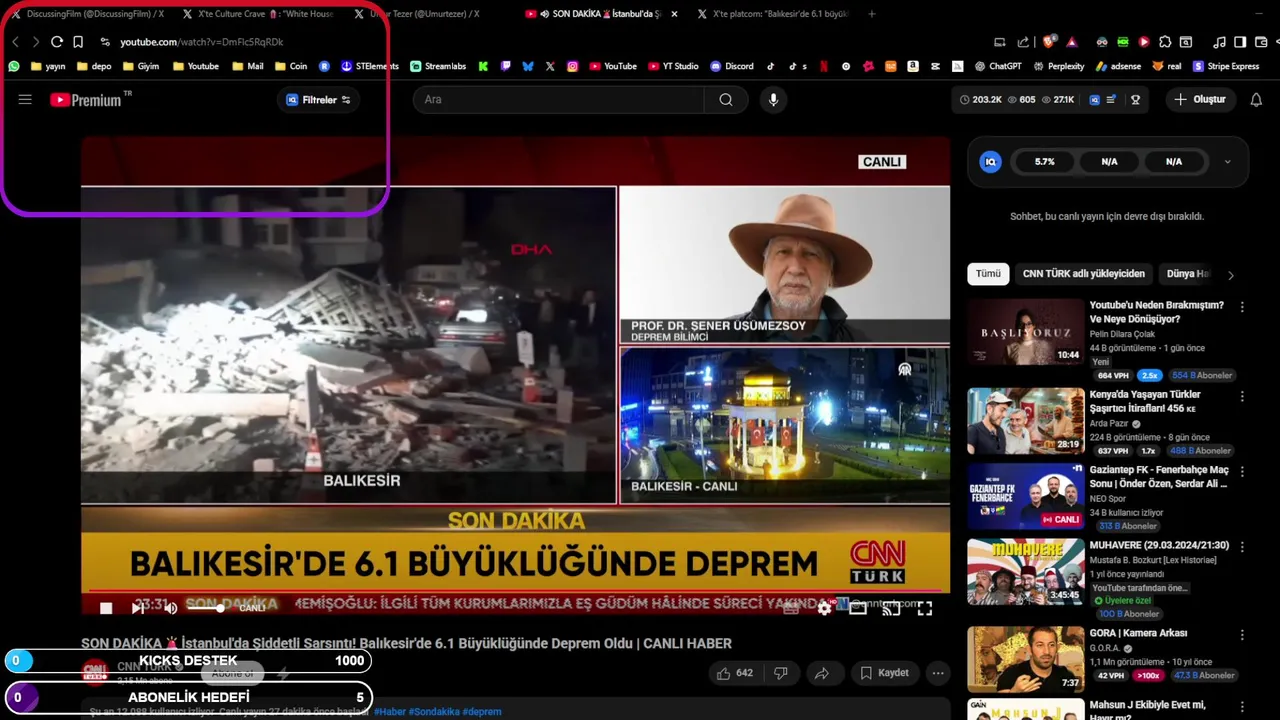The width and height of the screenshot is (1280, 720).
Task: Dislike the video with thumbs down
Action: click(781, 673)
